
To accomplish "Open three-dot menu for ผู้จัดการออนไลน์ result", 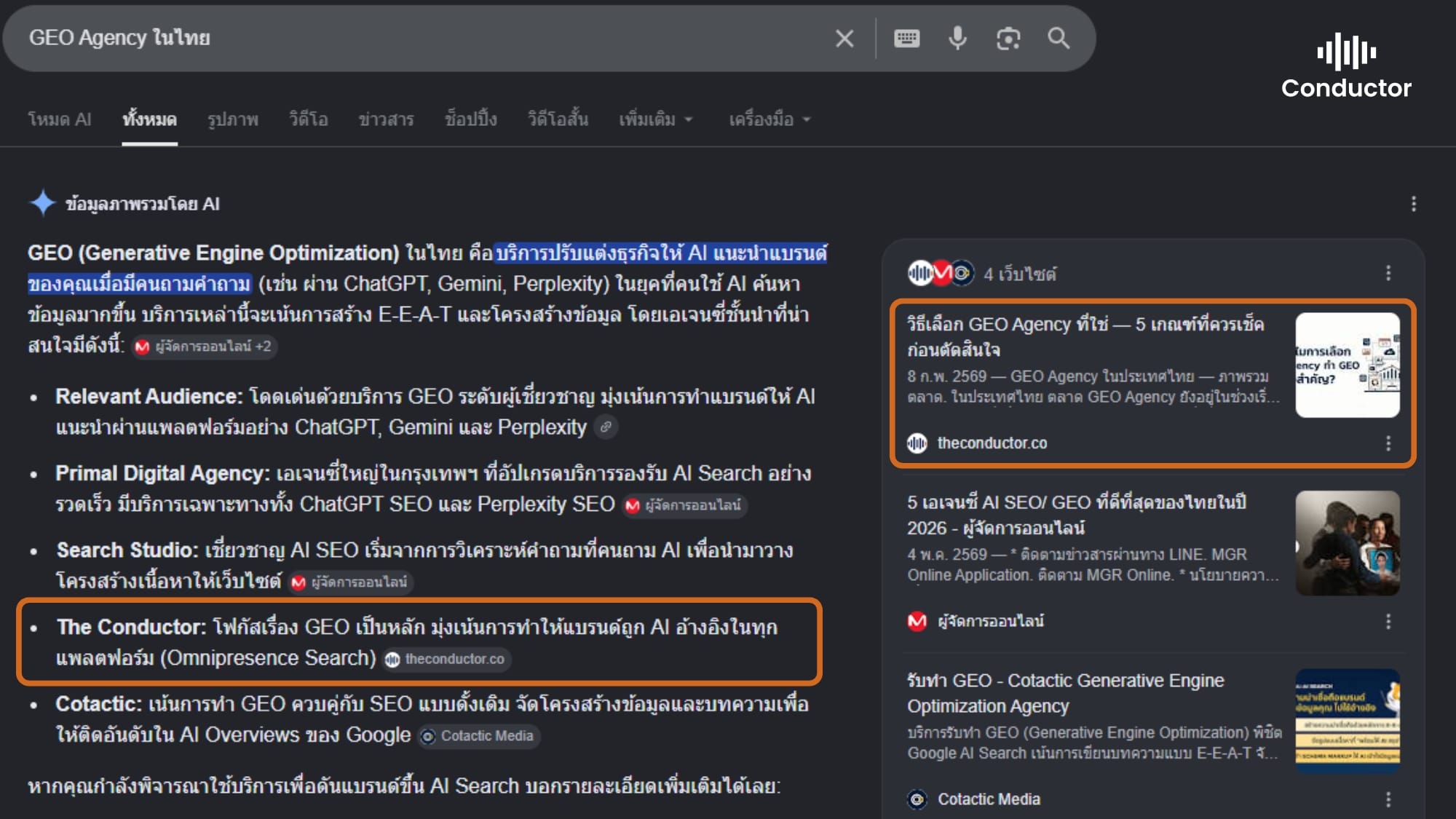I will (1388, 621).
